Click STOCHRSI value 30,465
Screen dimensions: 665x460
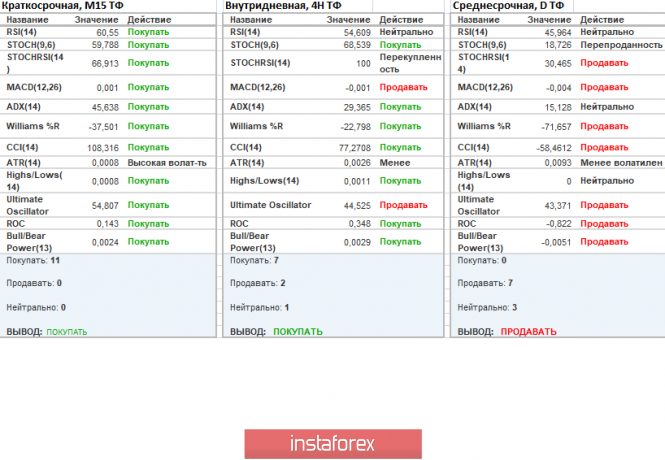(x=558, y=63)
